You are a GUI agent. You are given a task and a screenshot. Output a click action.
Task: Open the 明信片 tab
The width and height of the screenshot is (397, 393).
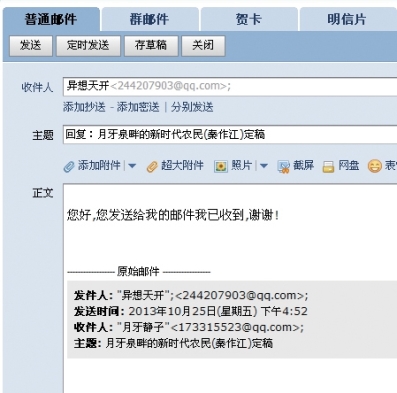tap(348, 19)
